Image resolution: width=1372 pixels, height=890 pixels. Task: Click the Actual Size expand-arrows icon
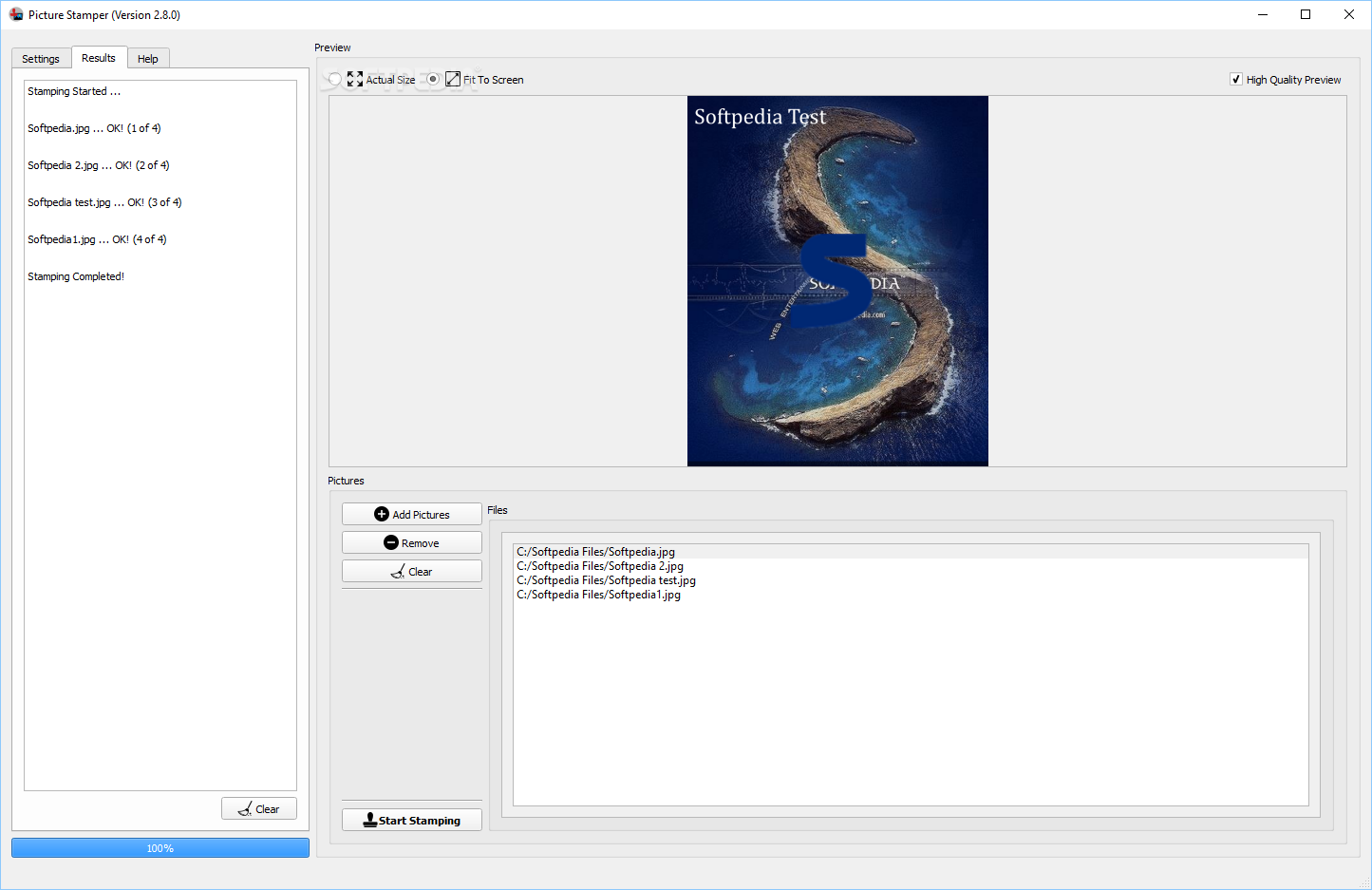pos(355,80)
